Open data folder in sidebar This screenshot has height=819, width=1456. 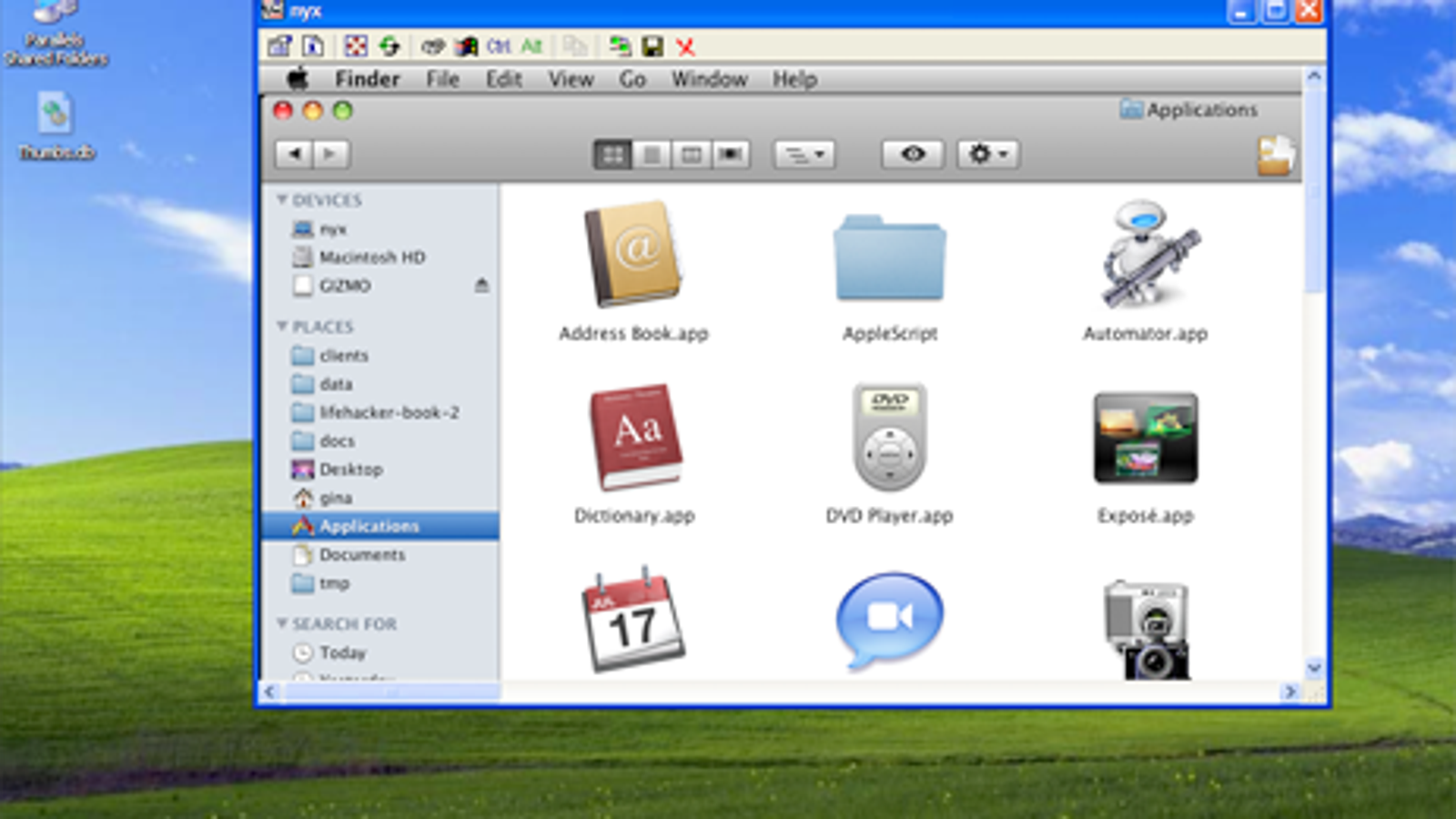[379, 384]
